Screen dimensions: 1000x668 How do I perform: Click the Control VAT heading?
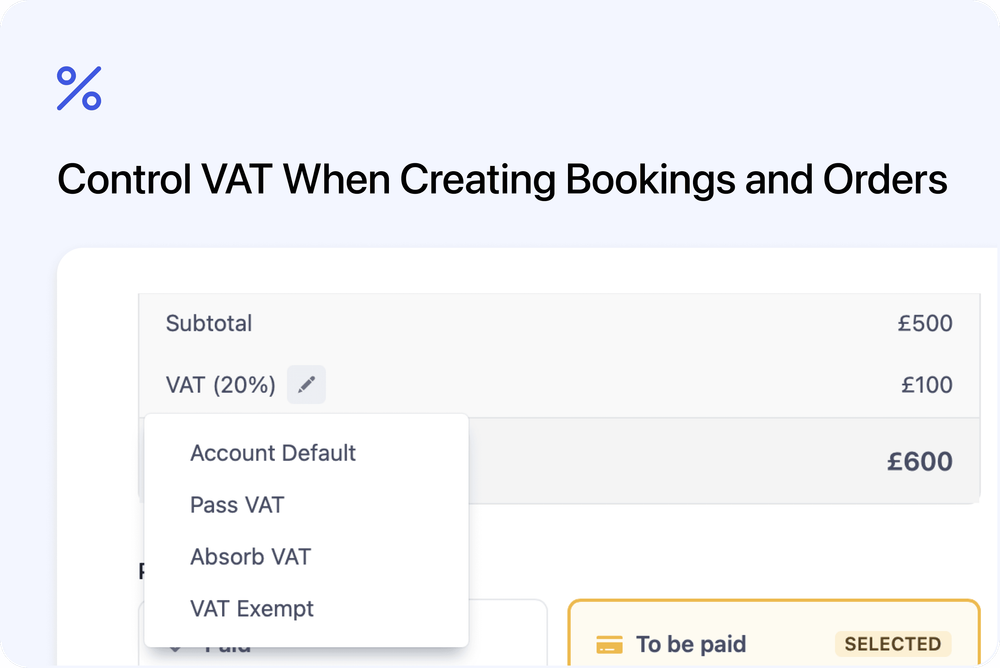tap(502, 179)
